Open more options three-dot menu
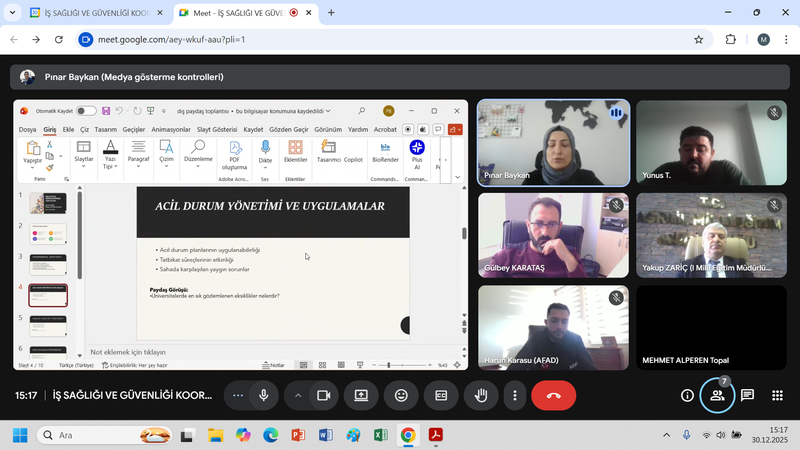This screenshot has width=800, height=450. 514,395
